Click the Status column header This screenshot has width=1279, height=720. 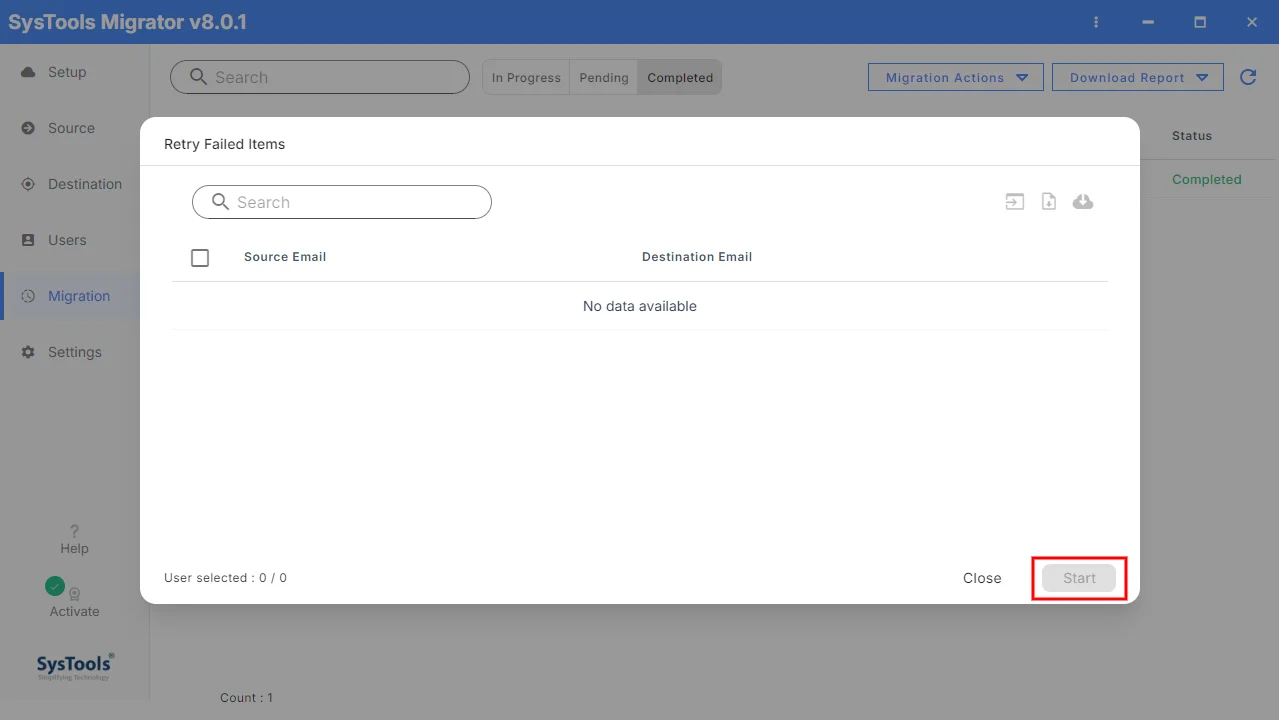[1192, 136]
